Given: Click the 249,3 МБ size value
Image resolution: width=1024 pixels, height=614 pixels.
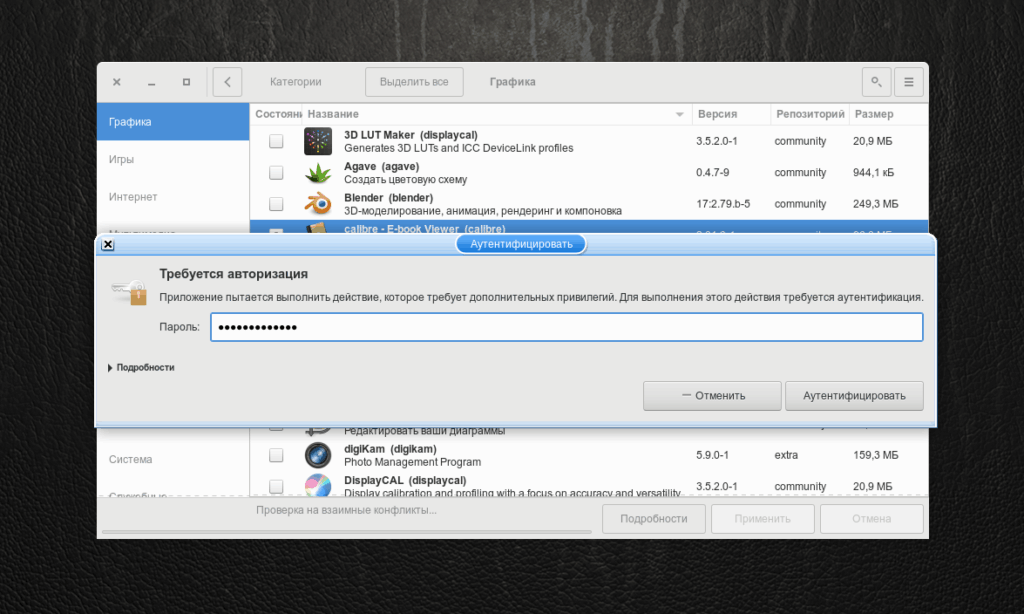Looking at the screenshot, I should pos(876,204).
